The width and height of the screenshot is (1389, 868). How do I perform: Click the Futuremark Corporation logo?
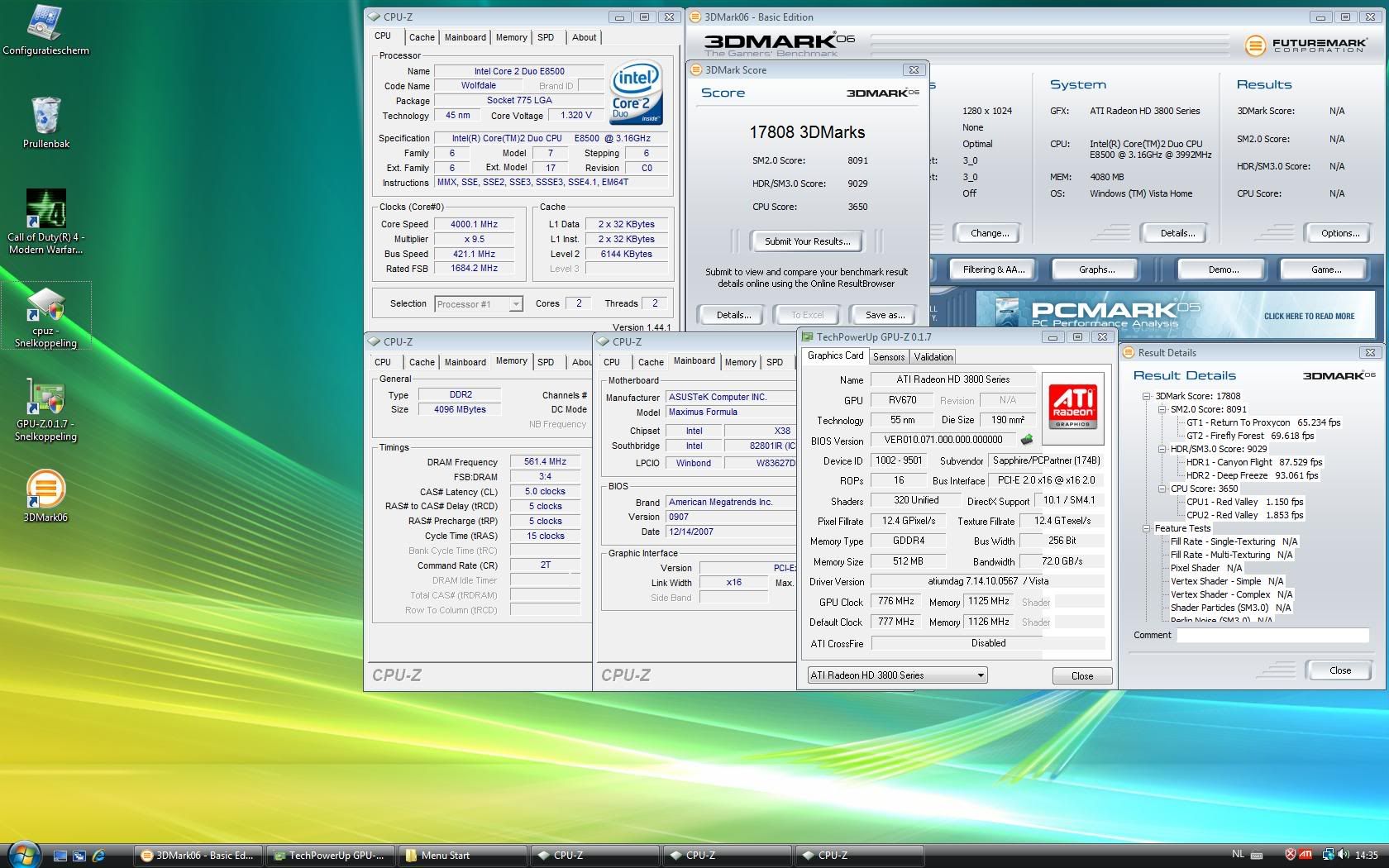(1305, 45)
